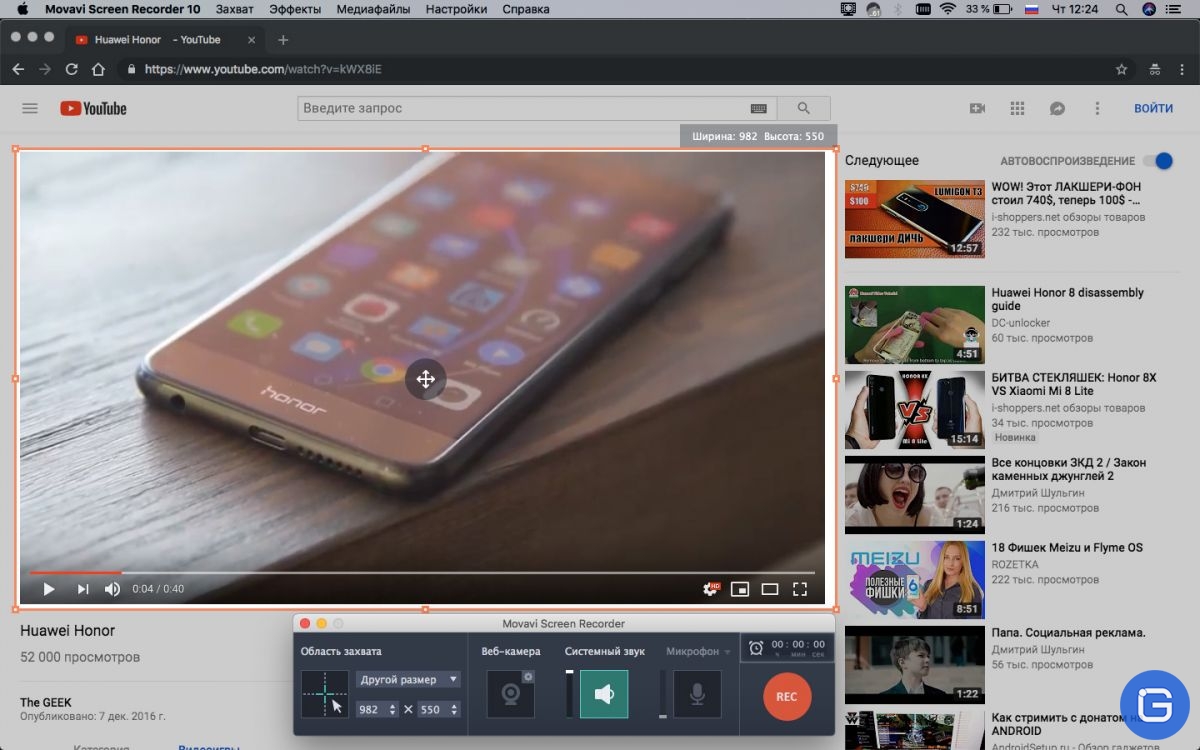Screen dimensions: 1200x750
Task: Open the Apple menu
Action: pos(21,9)
